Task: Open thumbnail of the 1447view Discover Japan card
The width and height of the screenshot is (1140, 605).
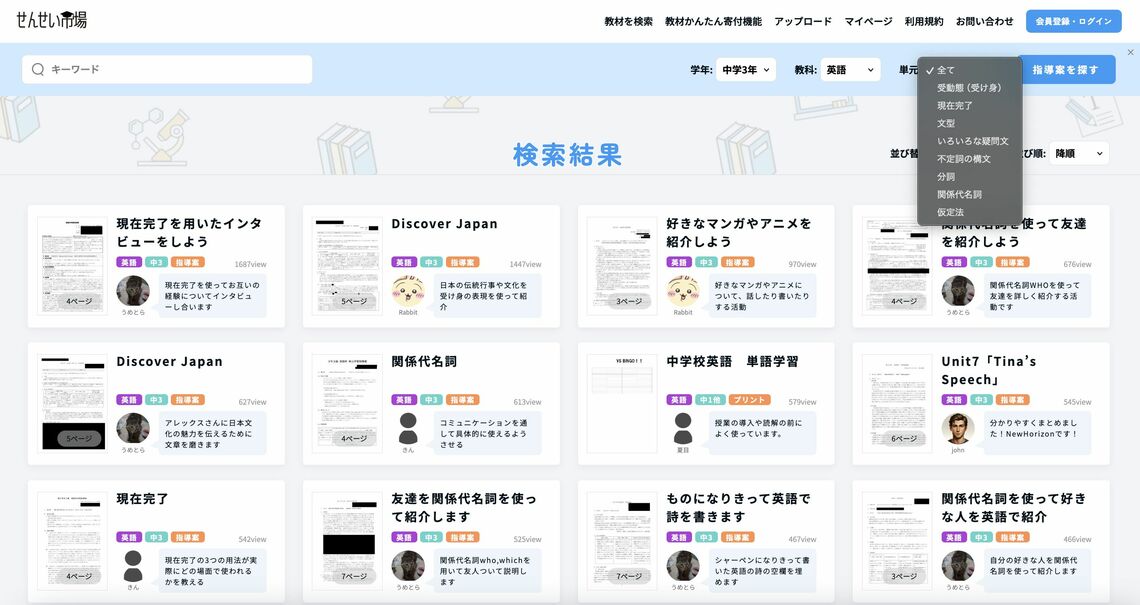Action: point(347,265)
